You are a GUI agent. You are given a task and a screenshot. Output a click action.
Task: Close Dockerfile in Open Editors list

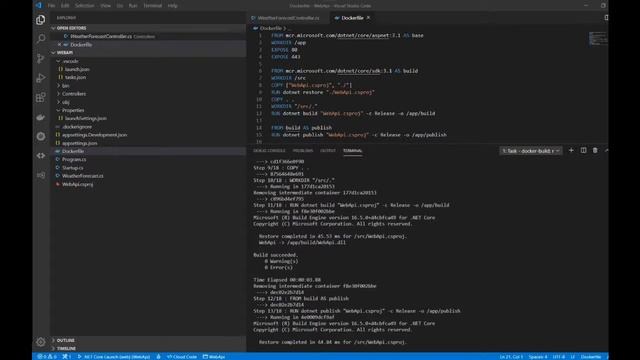59,44
